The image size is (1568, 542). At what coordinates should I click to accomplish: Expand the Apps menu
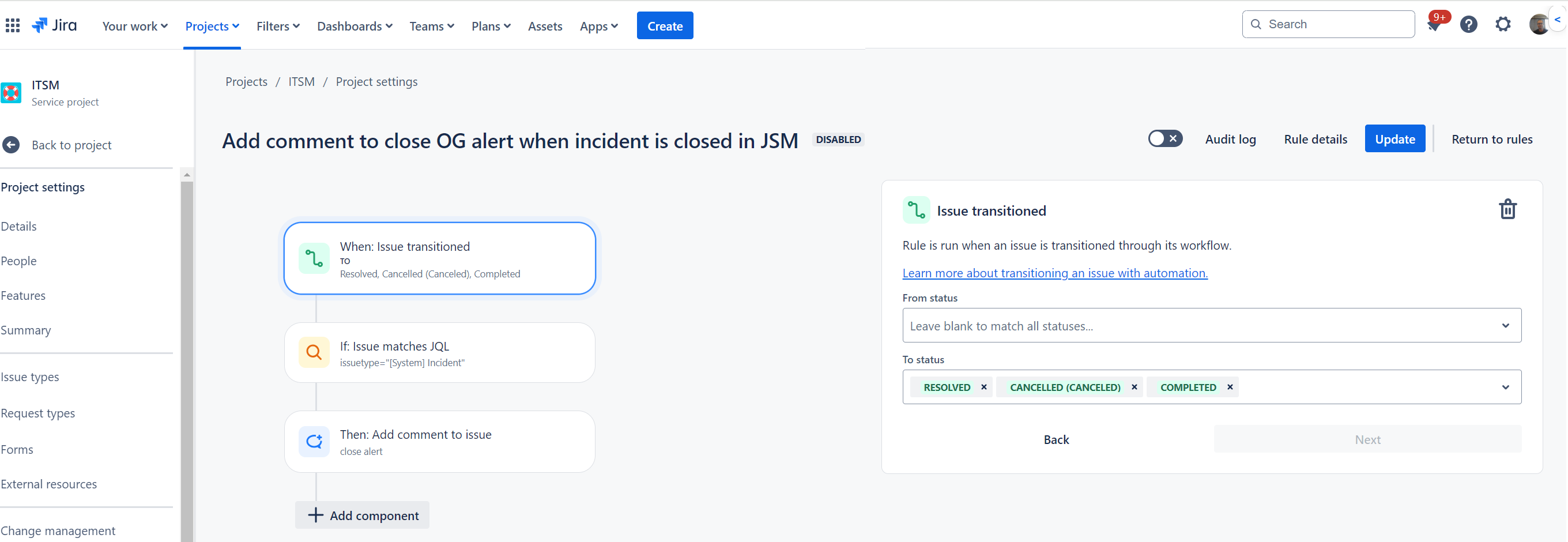[599, 25]
